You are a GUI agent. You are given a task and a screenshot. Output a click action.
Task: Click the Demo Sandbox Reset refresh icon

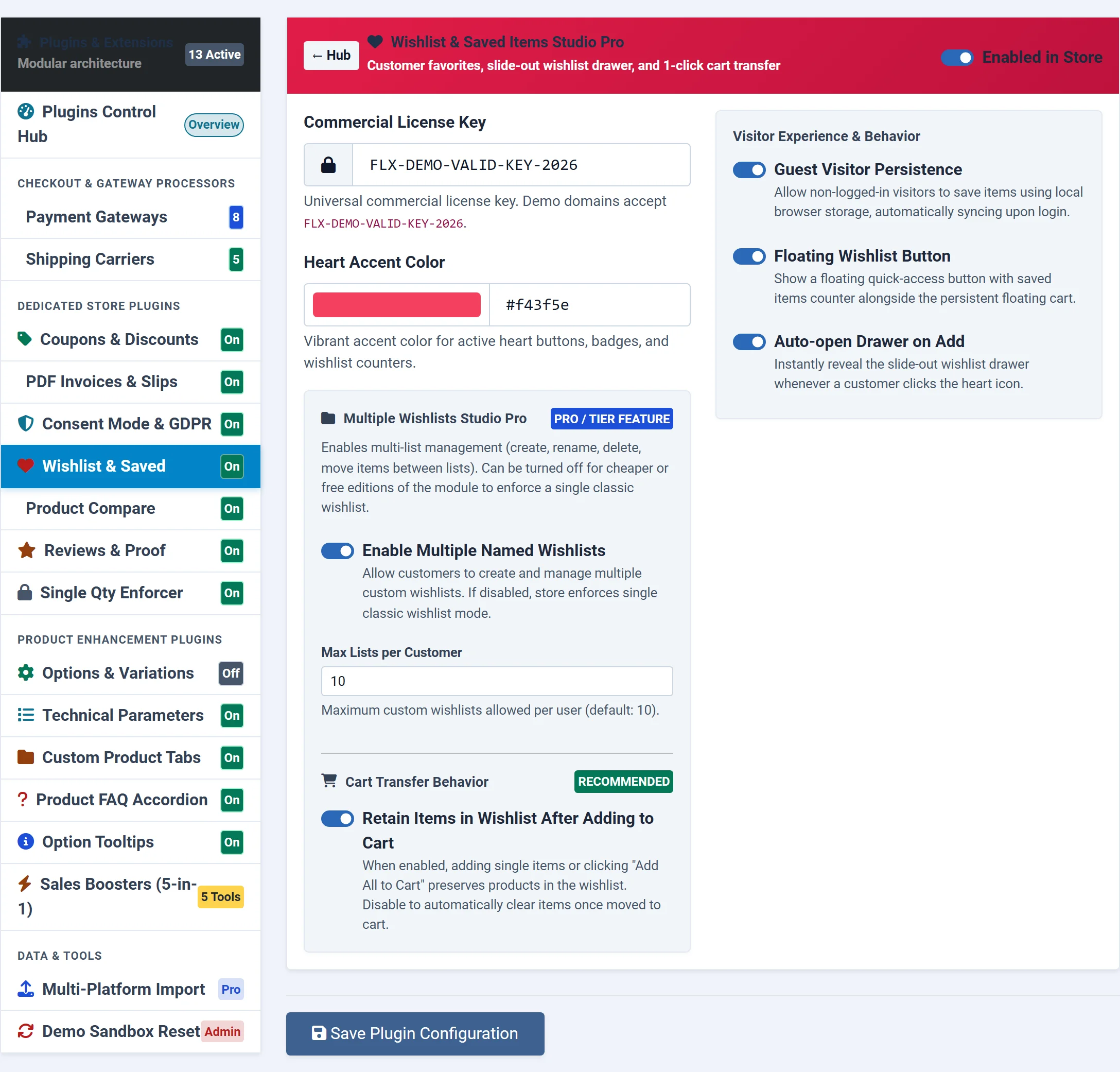tap(26, 1031)
